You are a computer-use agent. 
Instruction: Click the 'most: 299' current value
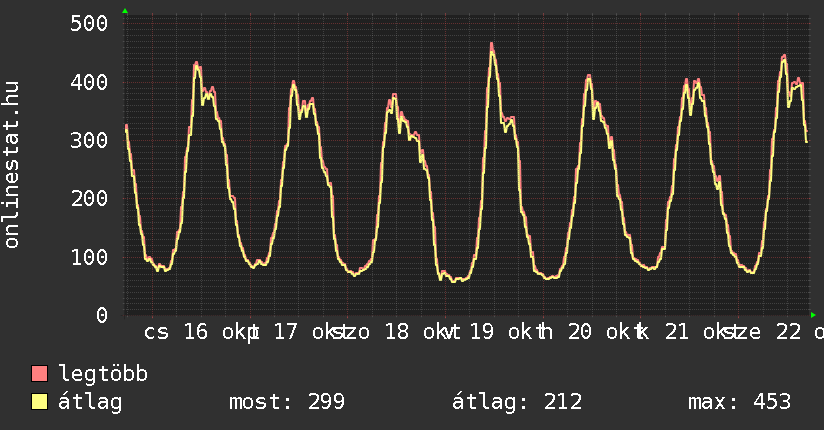pos(287,402)
